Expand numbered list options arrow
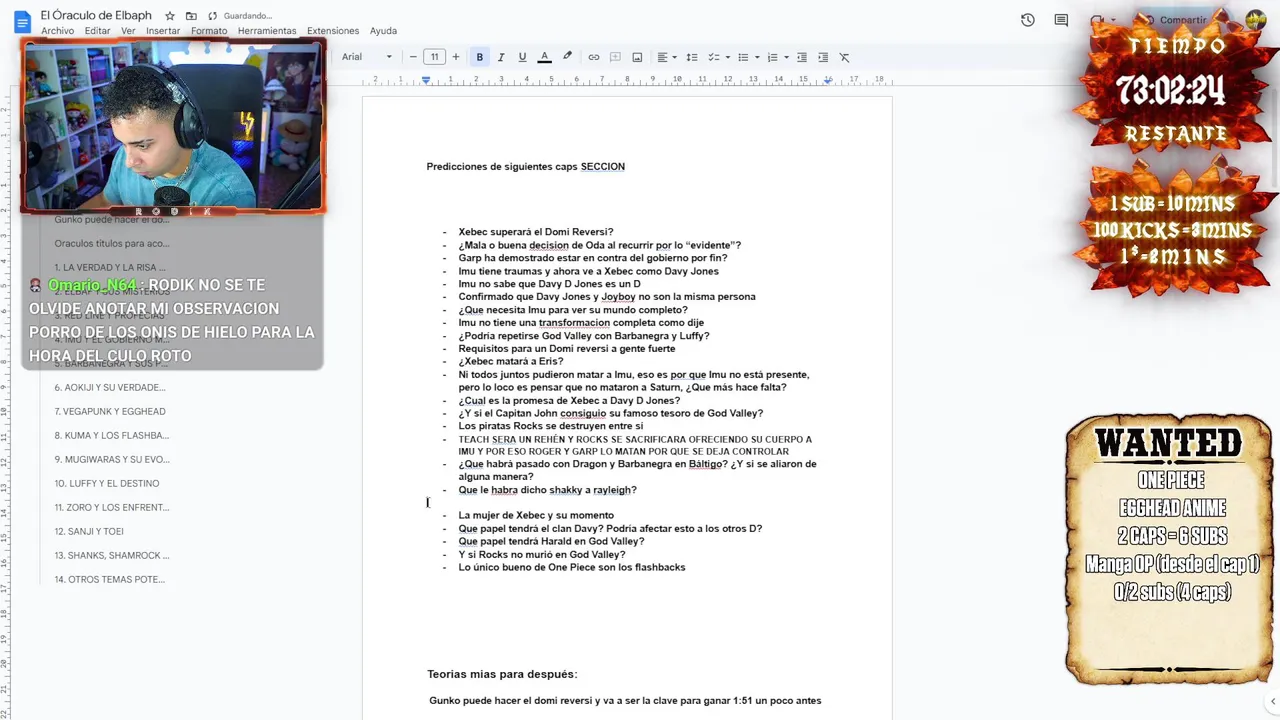 (786, 57)
